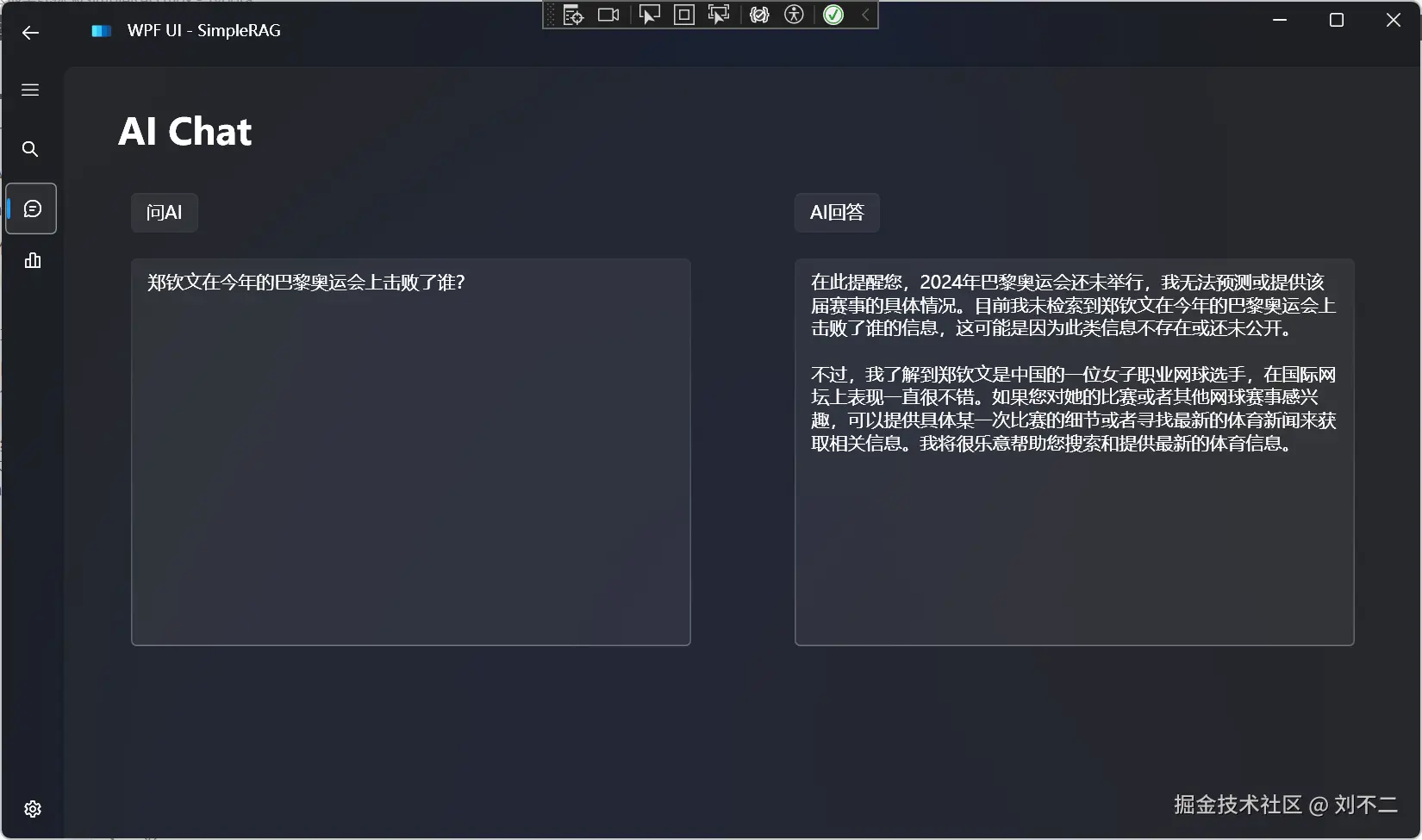
Task: Toggle the green Hot Reload status check
Action: (832, 15)
